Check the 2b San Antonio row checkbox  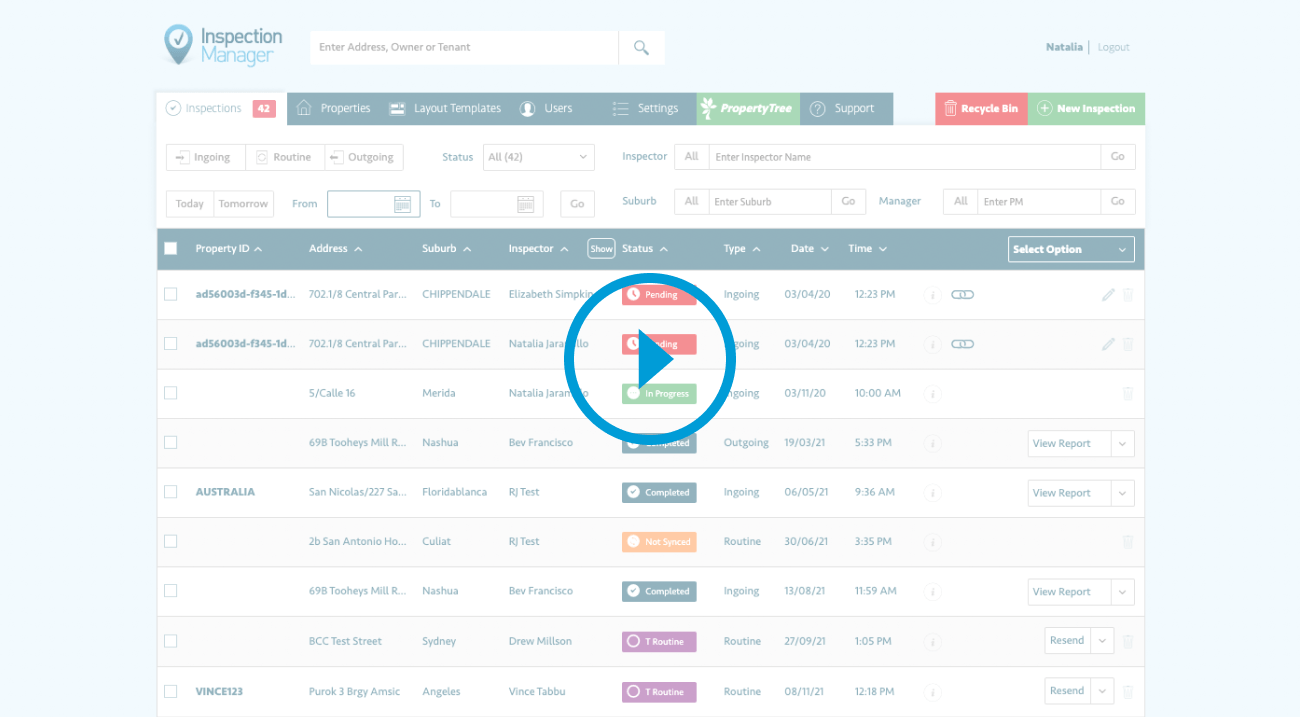coord(171,541)
